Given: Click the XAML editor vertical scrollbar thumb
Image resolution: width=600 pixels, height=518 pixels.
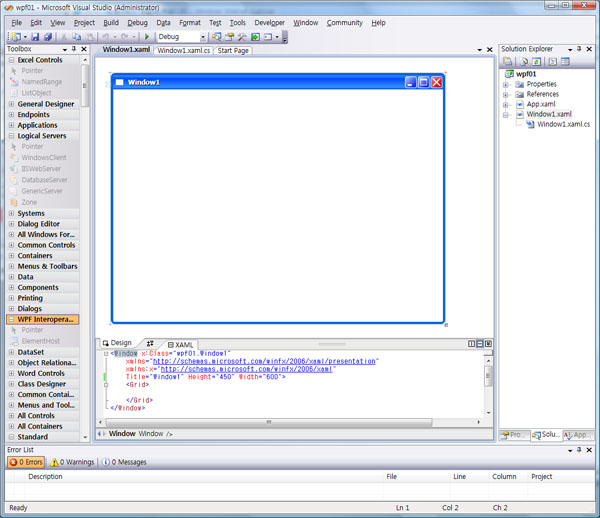Looking at the screenshot, I should coord(488,376).
